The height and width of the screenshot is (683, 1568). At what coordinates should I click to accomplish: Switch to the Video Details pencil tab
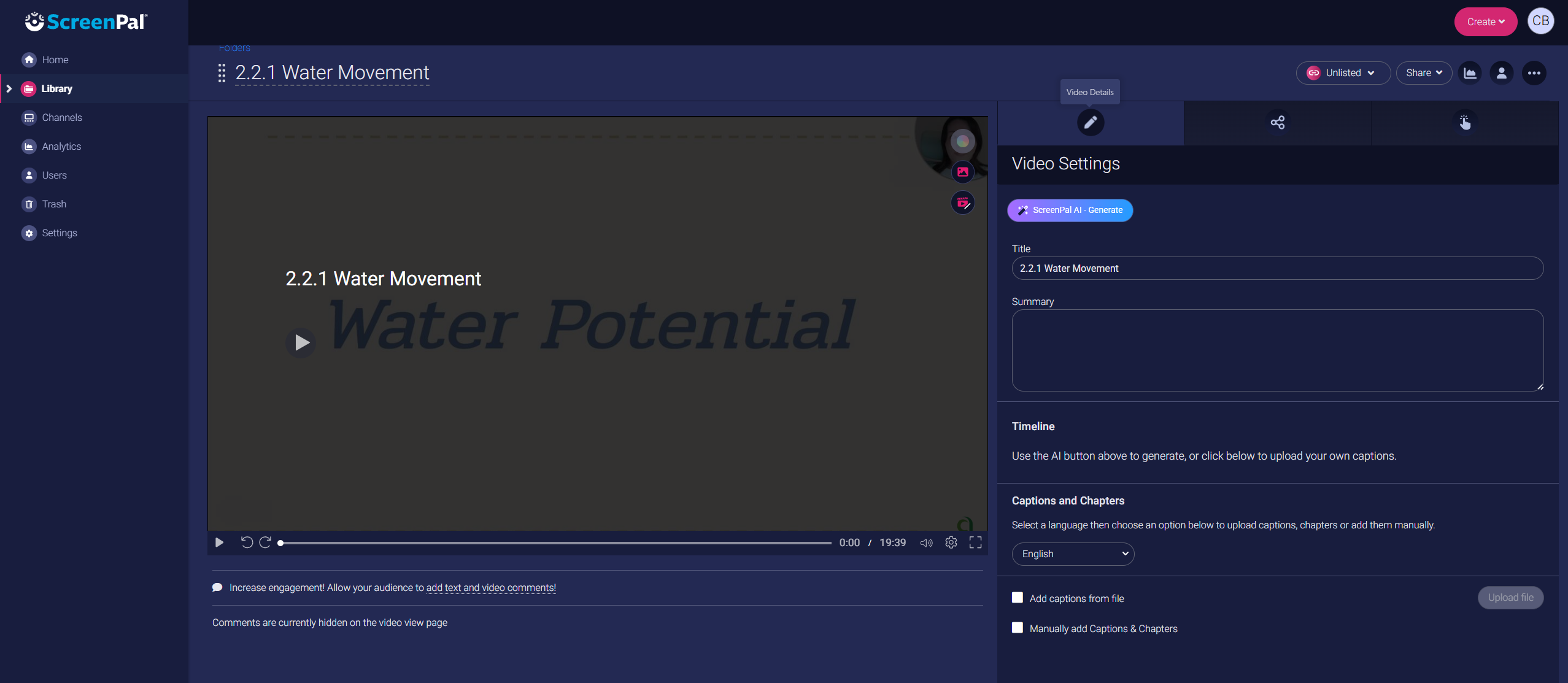[1090, 122]
